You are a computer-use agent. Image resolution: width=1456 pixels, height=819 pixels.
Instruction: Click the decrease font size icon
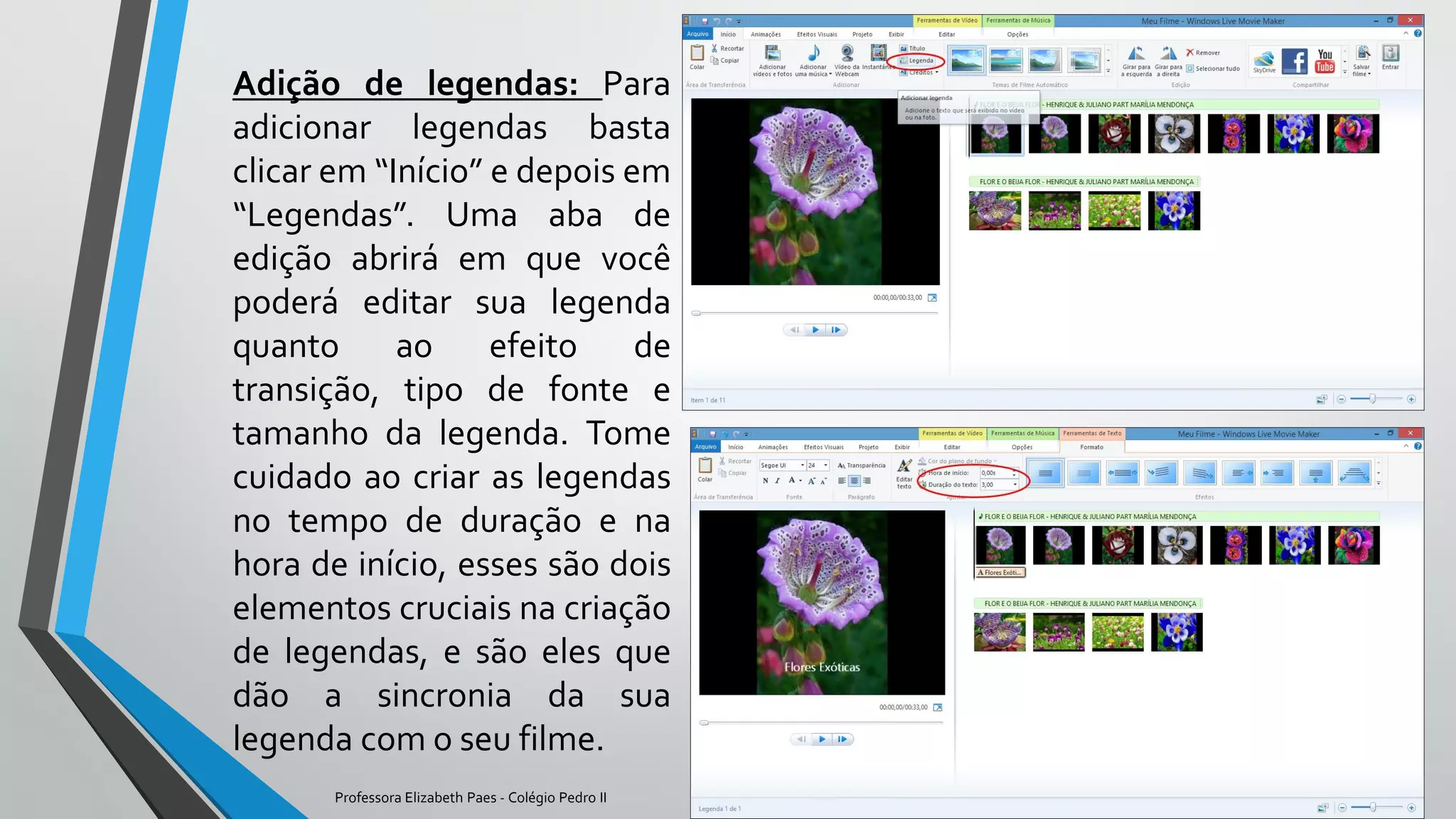[823, 481]
